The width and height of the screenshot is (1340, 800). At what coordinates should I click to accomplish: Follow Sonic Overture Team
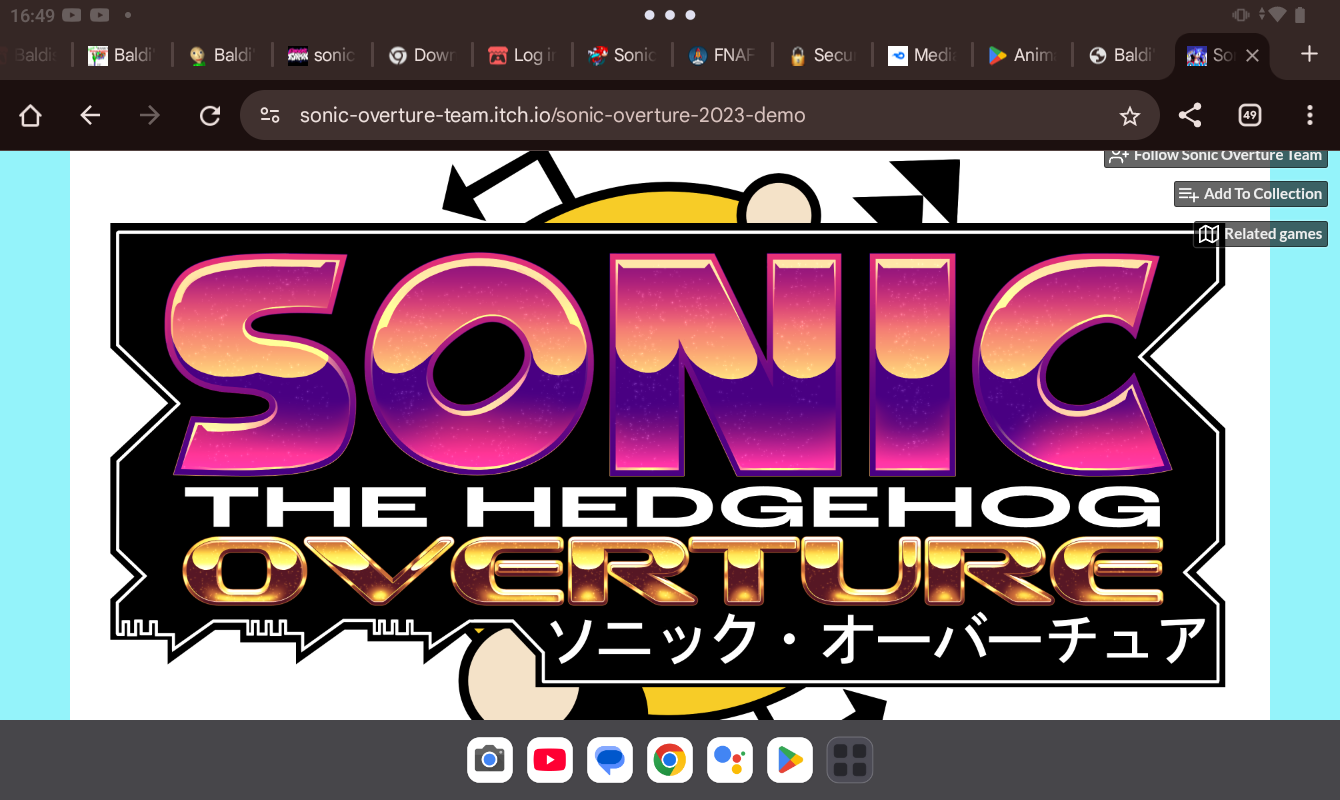pos(1216,157)
